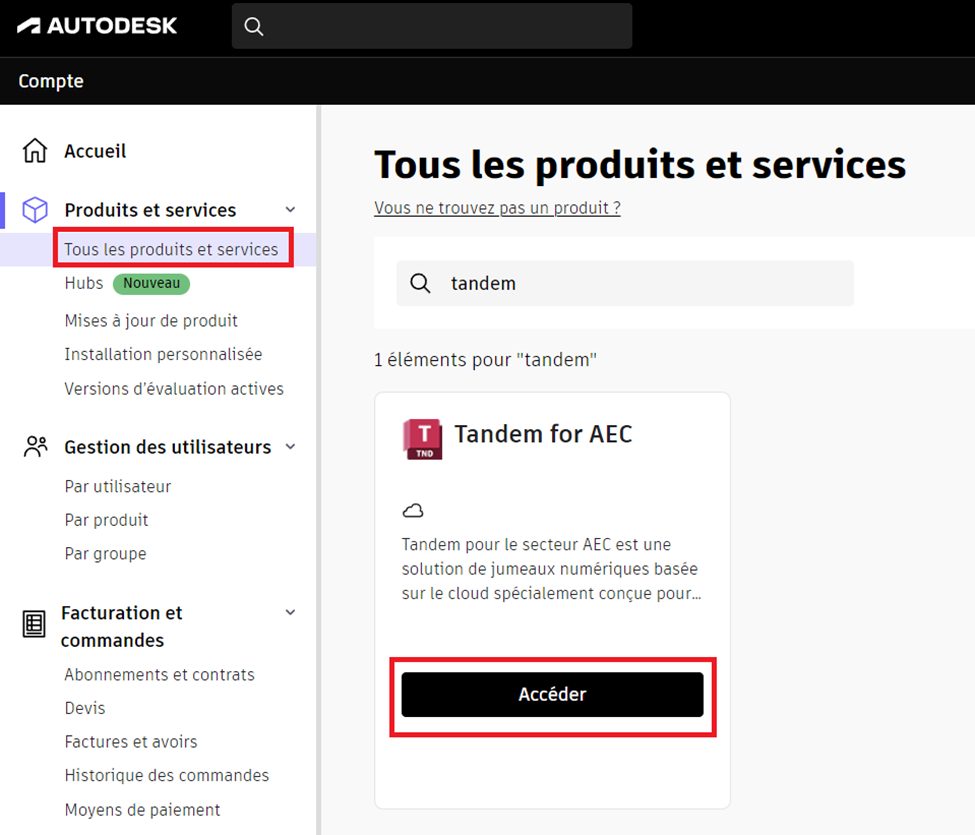Collapse the Gestion des utilisateurs chevron
The height and width of the screenshot is (835, 975).
[291, 447]
